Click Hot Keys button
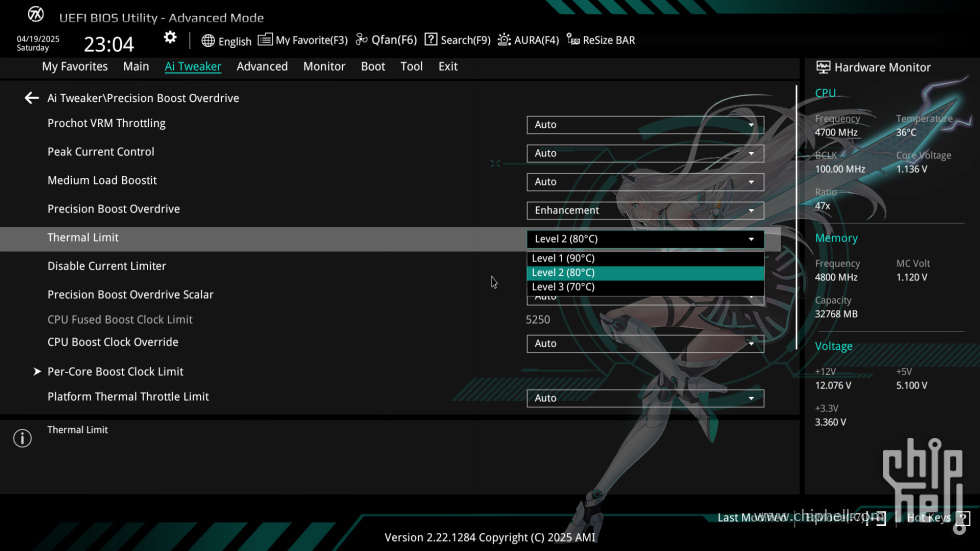Screen dimensions: 980x551 (929, 518)
